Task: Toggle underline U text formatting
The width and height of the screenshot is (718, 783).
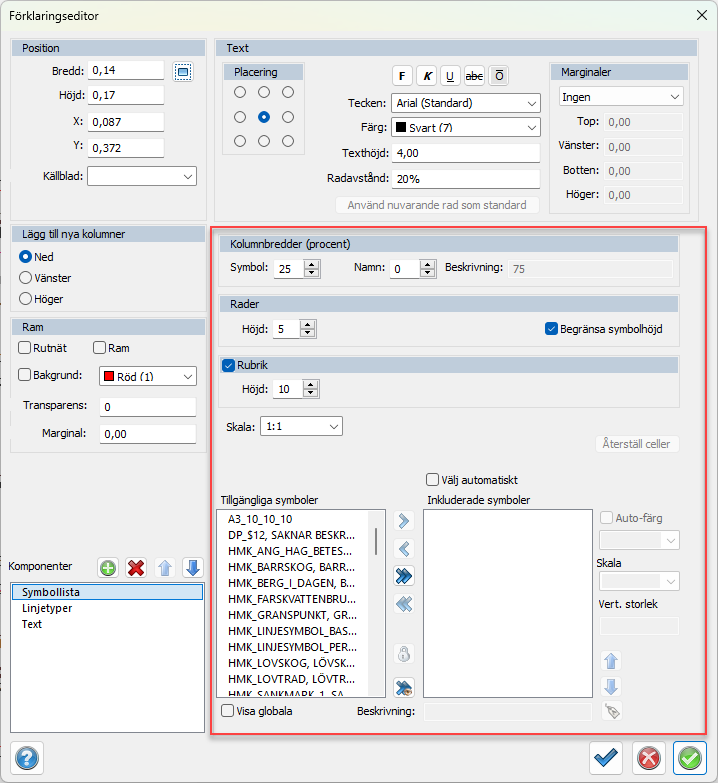Action: click(x=450, y=76)
